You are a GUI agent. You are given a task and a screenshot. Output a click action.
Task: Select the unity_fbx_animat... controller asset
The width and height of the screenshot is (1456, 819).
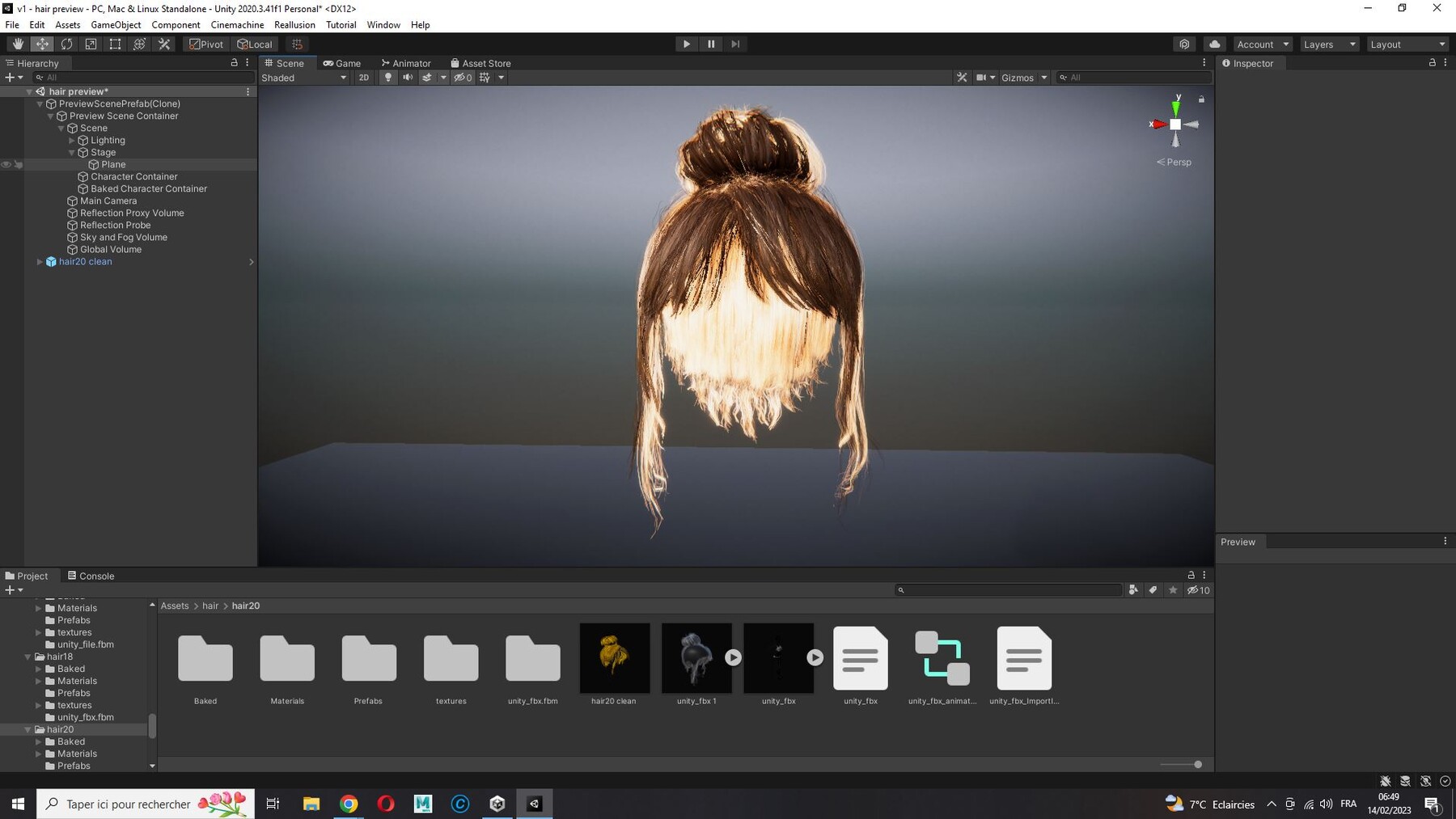[x=942, y=658]
